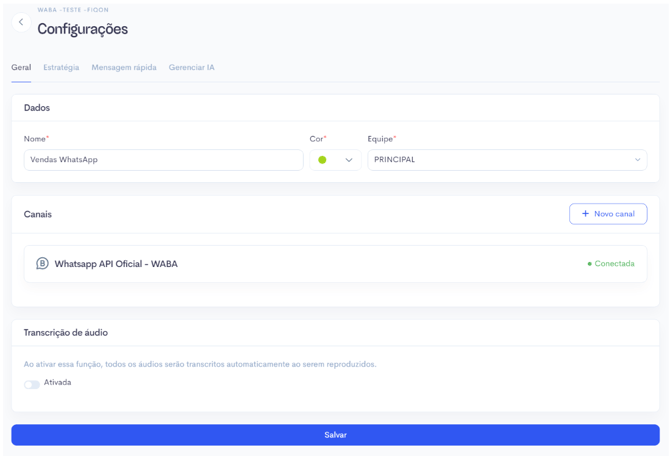This screenshot has width=670, height=456.
Task: Click the Novo canal button
Action: click(x=608, y=214)
